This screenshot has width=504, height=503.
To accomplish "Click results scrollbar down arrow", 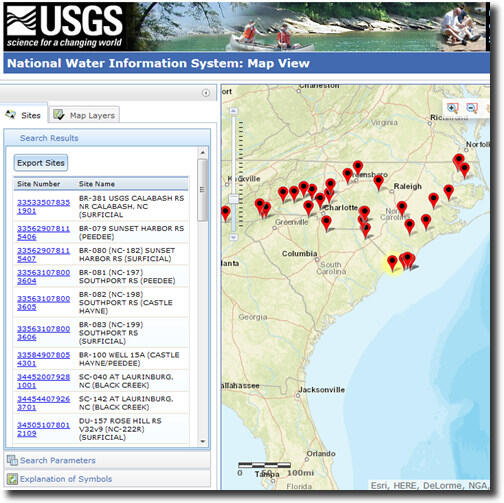I will (202, 442).
